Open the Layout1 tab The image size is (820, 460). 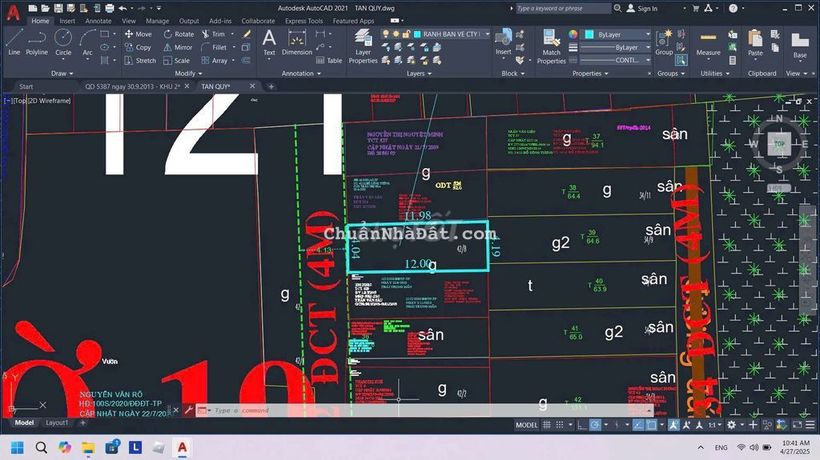point(57,423)
